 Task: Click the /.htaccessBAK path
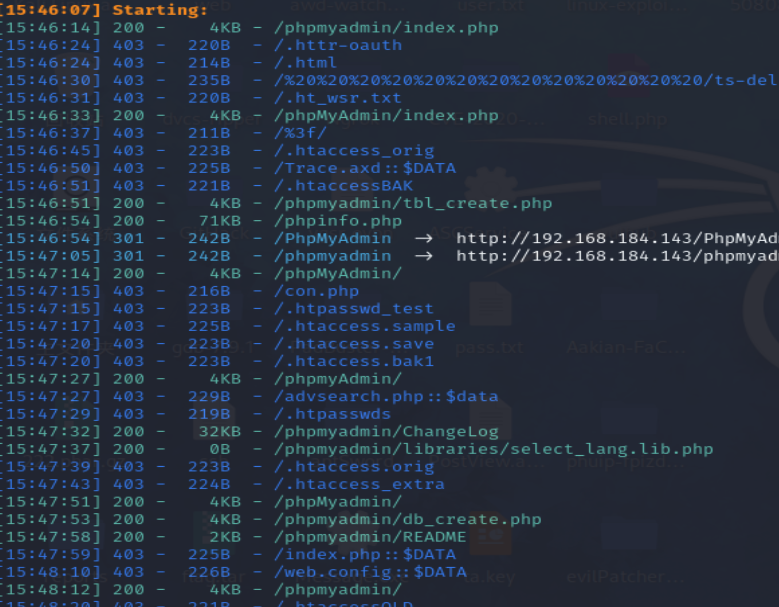point(343,186)
